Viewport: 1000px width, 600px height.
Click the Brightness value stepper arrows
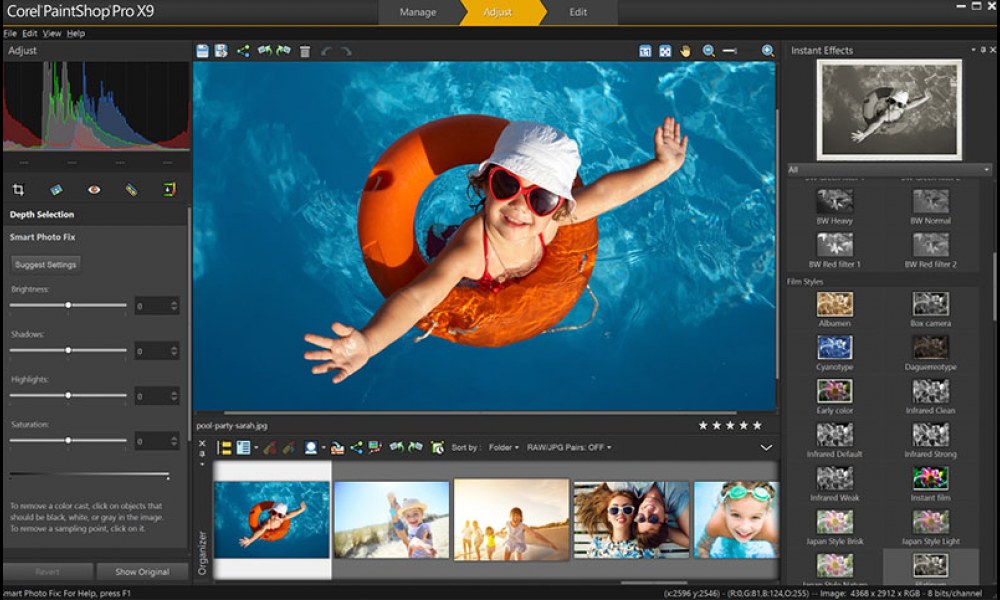(x=174, y=306)
